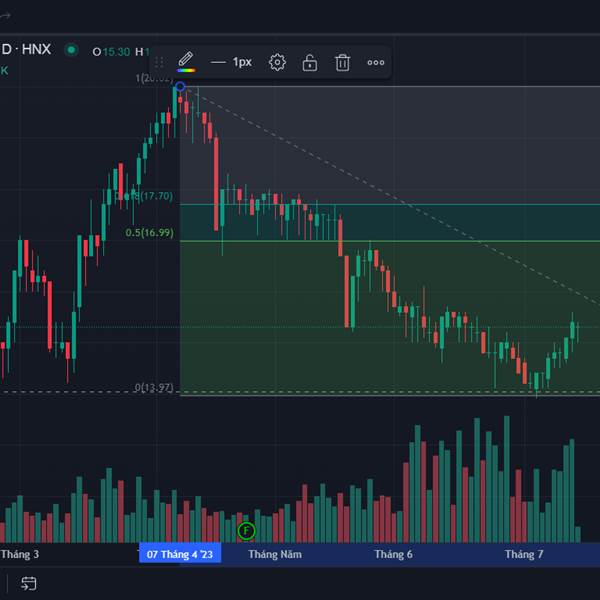Viewport: 600px width, 600px height.
Task: Click the open price value 15.30
Action: point(116,52)
